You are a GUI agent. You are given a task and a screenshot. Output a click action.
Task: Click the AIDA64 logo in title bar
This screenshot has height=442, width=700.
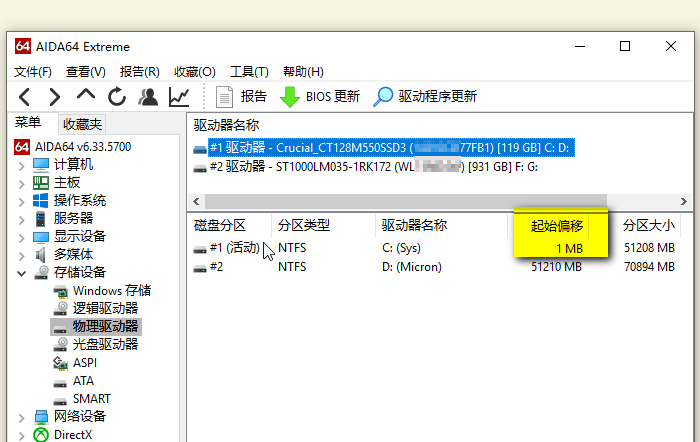23,46
